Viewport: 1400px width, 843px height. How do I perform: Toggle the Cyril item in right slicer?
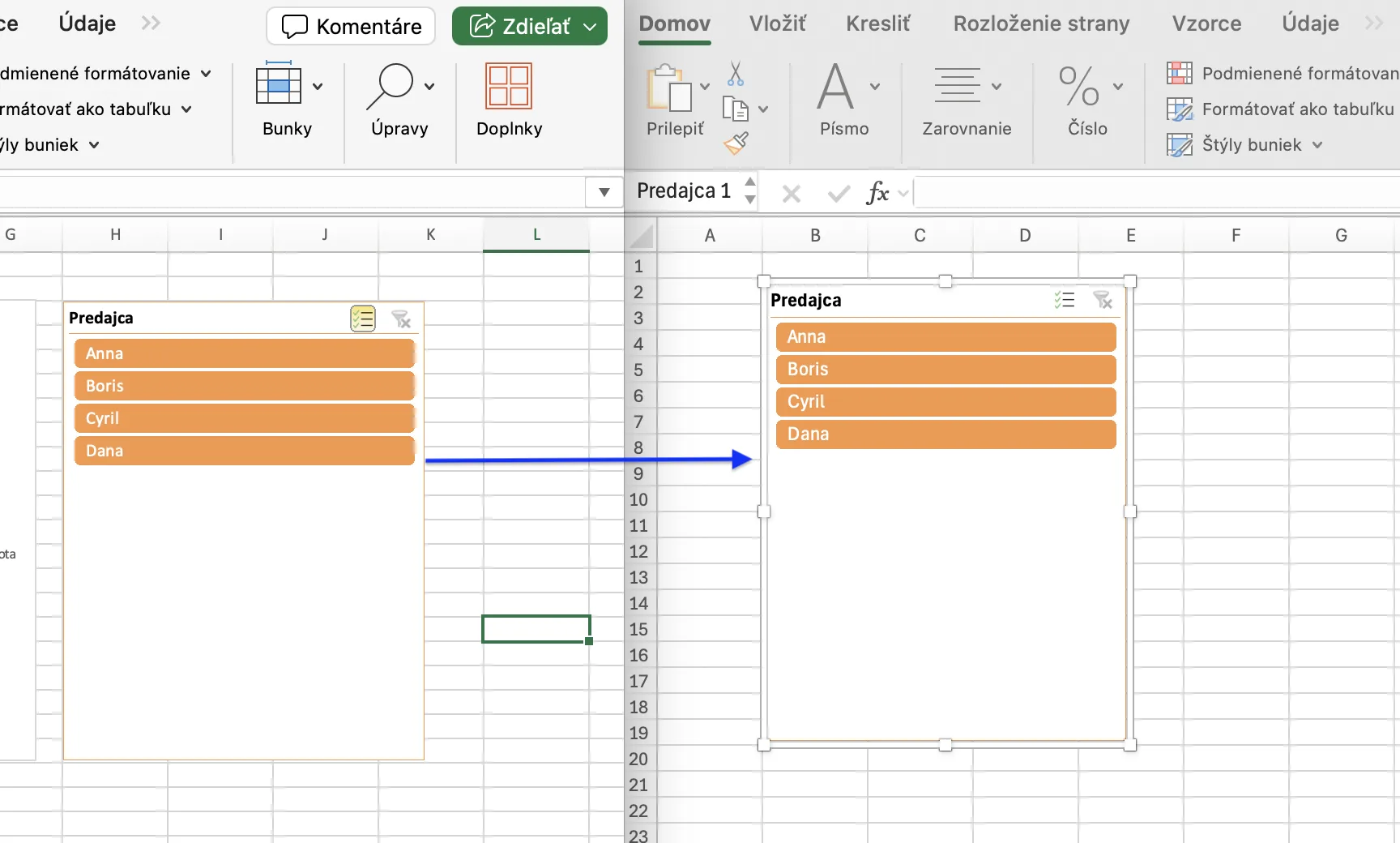(x=945, y=401)
